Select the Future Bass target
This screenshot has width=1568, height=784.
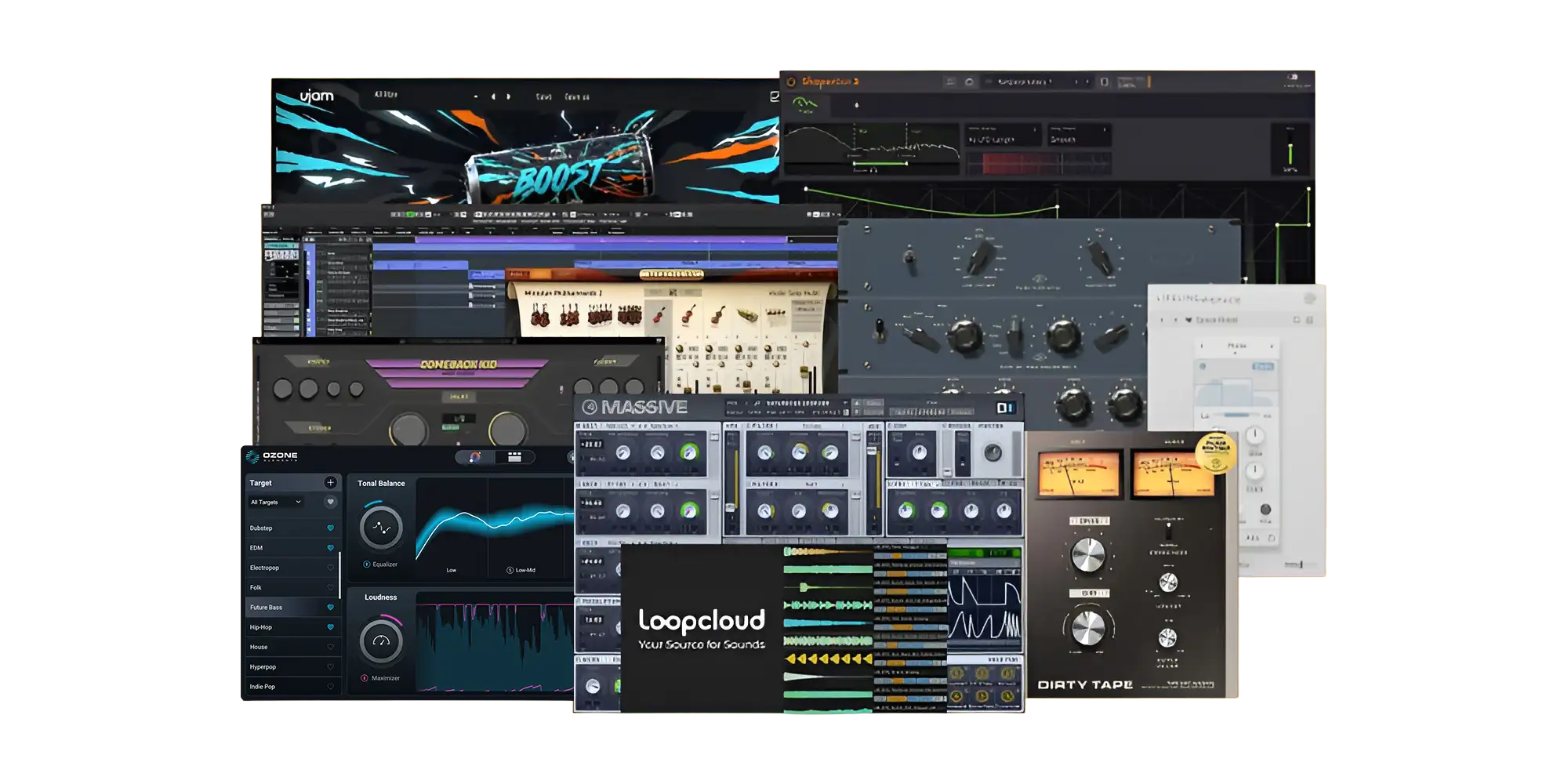tap(267, 607)
